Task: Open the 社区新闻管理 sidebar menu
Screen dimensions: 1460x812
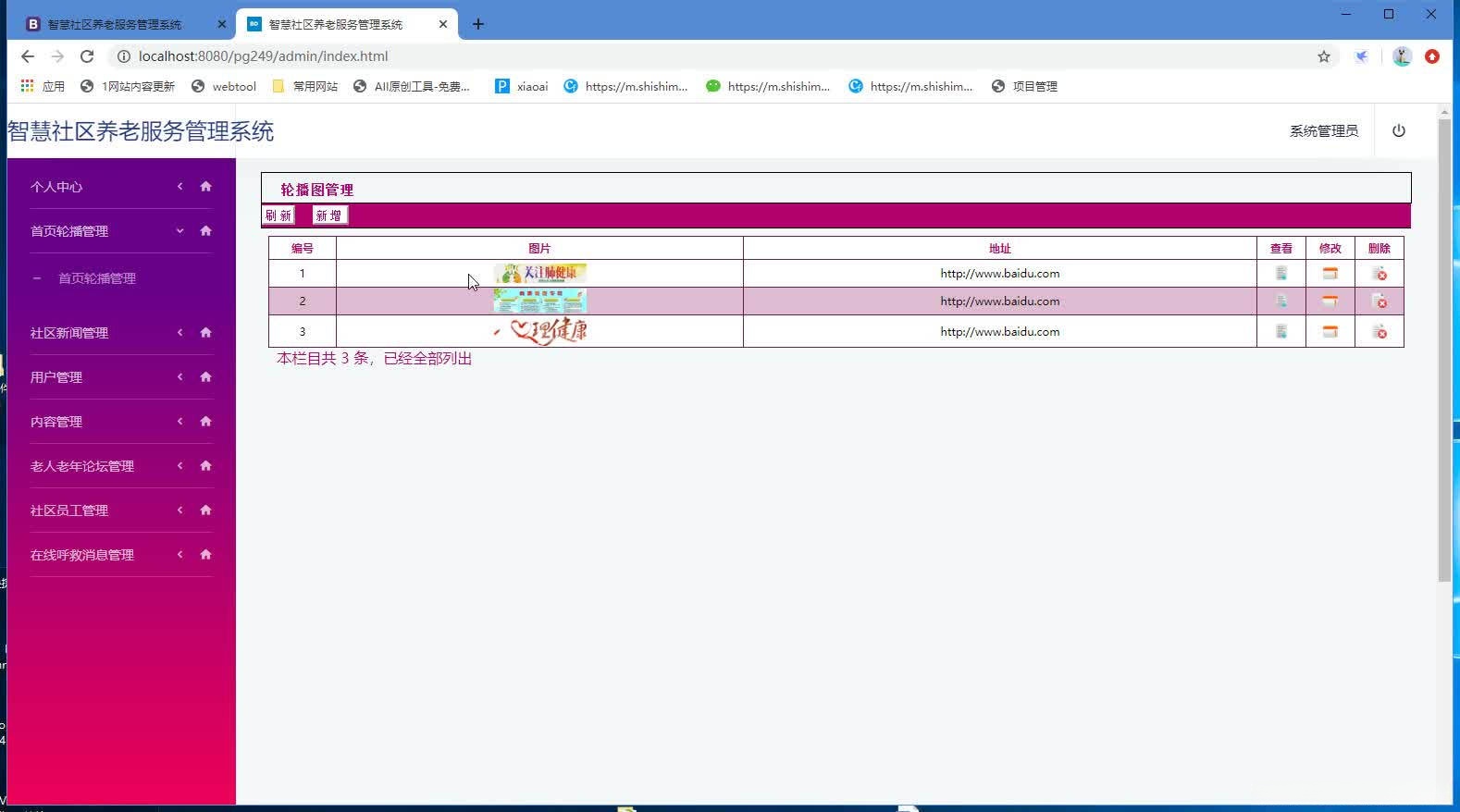Action: point(69,333)
